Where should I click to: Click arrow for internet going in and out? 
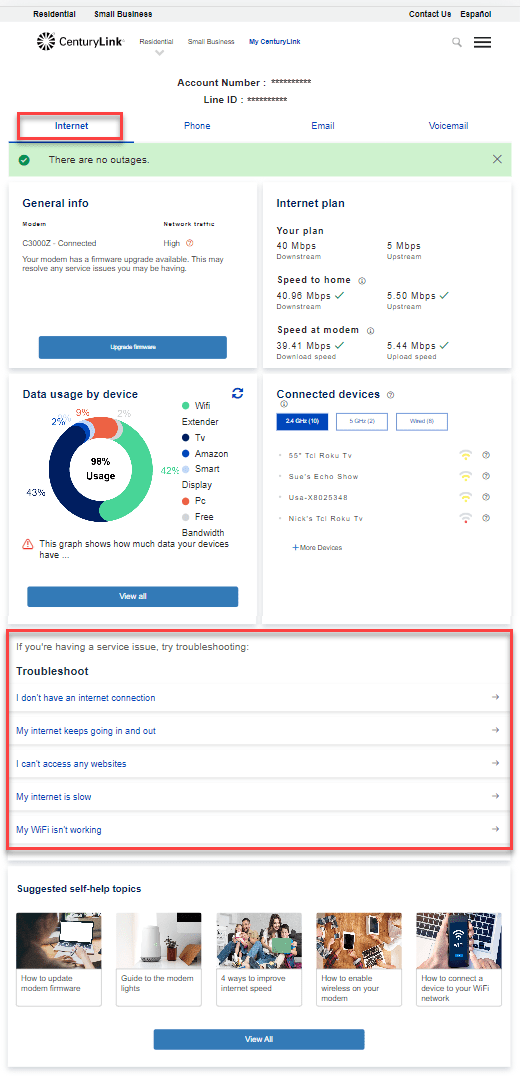coord(495,730)
